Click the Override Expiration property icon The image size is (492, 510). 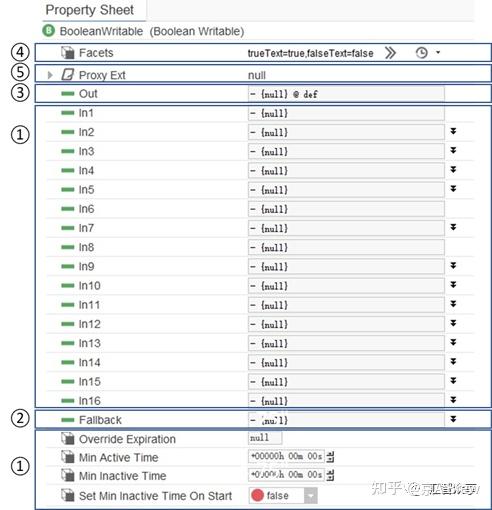click(68, 439)
